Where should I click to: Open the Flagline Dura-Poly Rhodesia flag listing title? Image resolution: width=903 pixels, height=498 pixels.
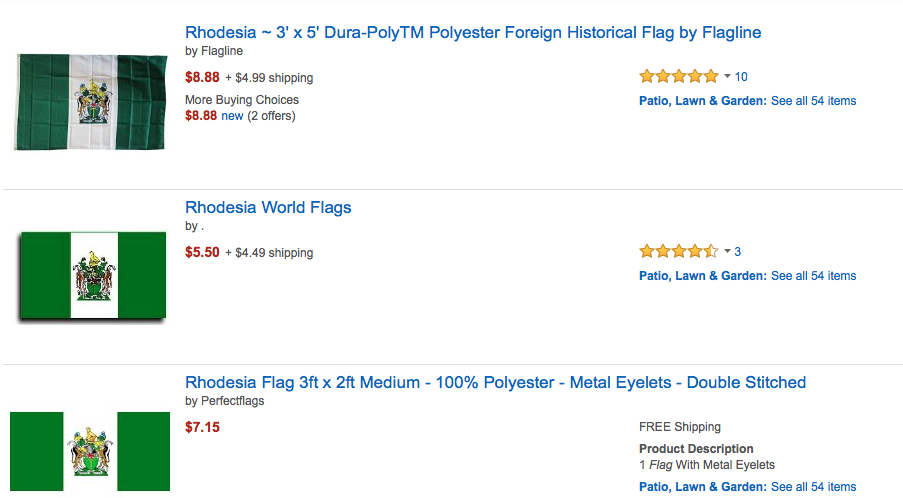pyautogui.click(x=473, y=32)
